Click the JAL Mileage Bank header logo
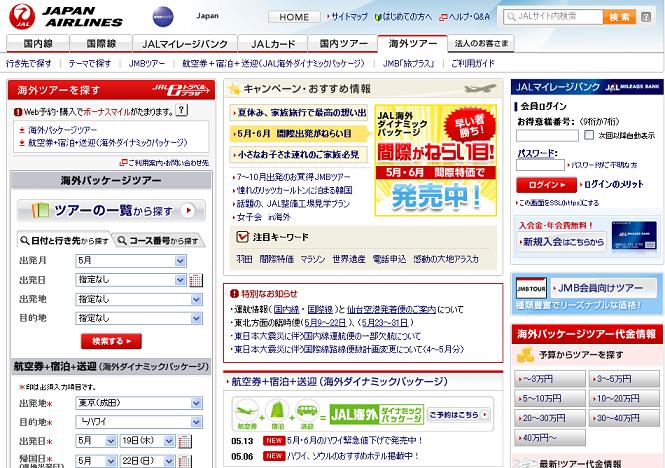Viewport: 665px width, 468px height. tap(587, 87)
